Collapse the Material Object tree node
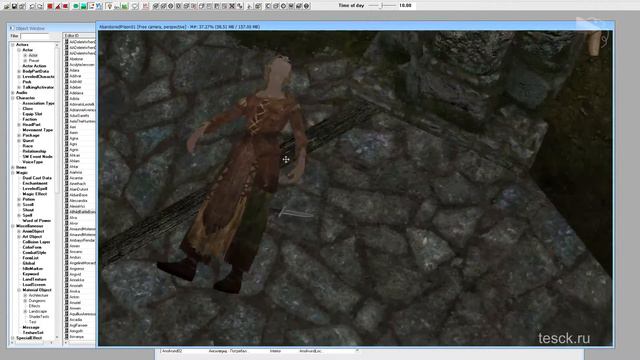640x360 pixels. click(19, 290)
